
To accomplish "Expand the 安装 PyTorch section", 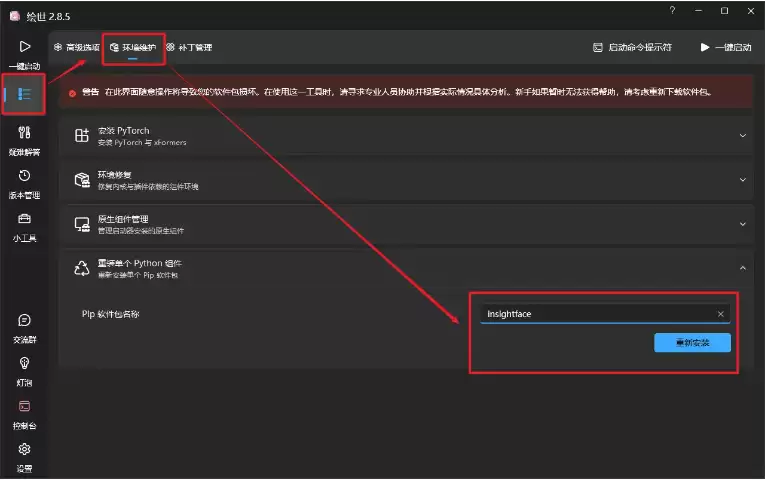I will [x=743, y=136].
